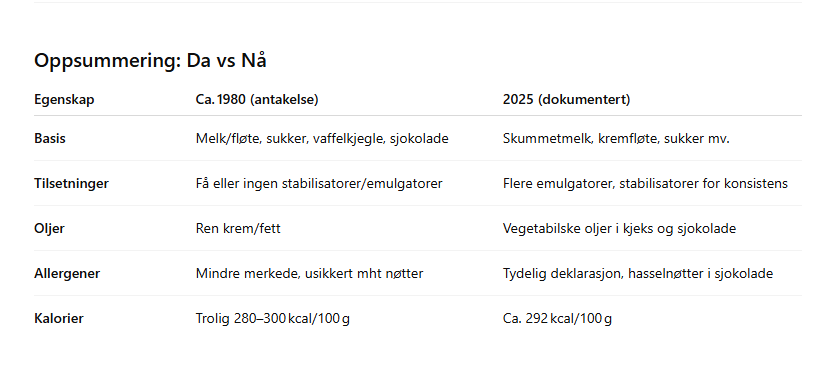Click the Flere emulgatorer, stabilisatorer for konsistens cell
The width and height of the screenshot is (822, 366).
pyautogui.click(x=645, y=184)
